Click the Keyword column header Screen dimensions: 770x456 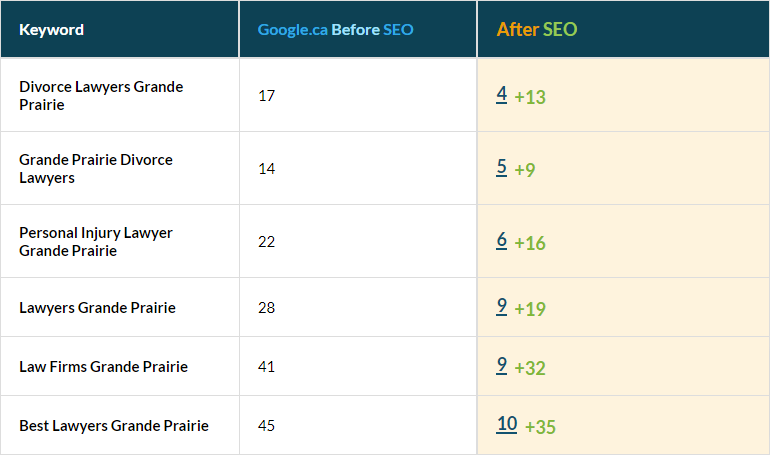[x=51, y=29]
